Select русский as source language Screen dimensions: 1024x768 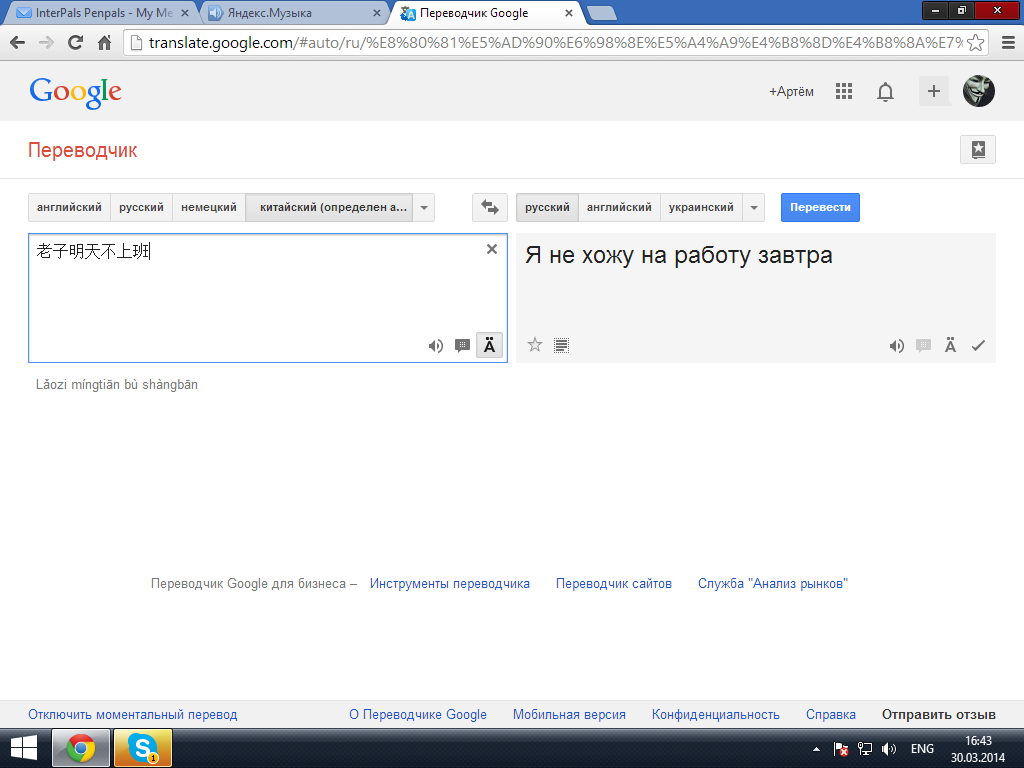pos(141,208)
